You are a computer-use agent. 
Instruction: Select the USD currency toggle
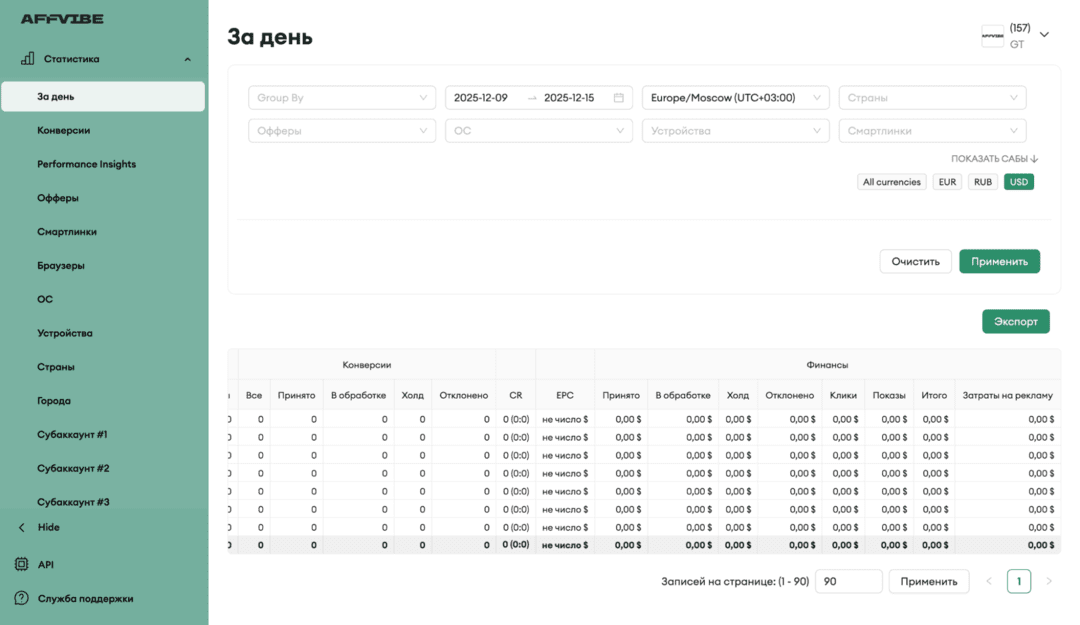[x=1019, y=182]
